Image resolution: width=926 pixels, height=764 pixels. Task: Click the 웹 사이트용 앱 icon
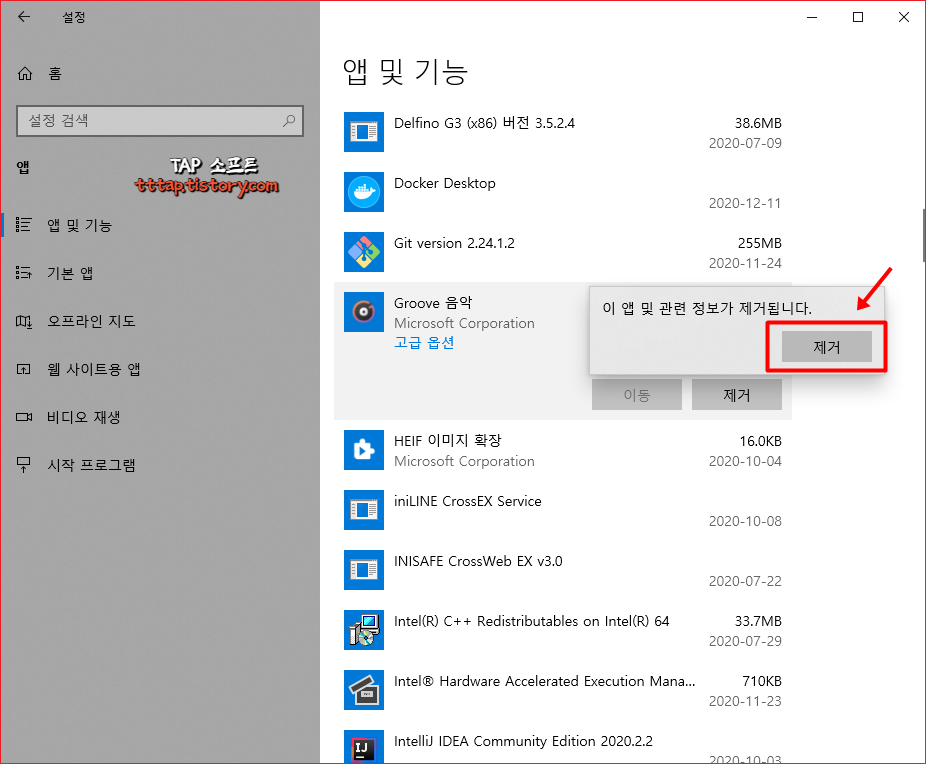point(24,369)
